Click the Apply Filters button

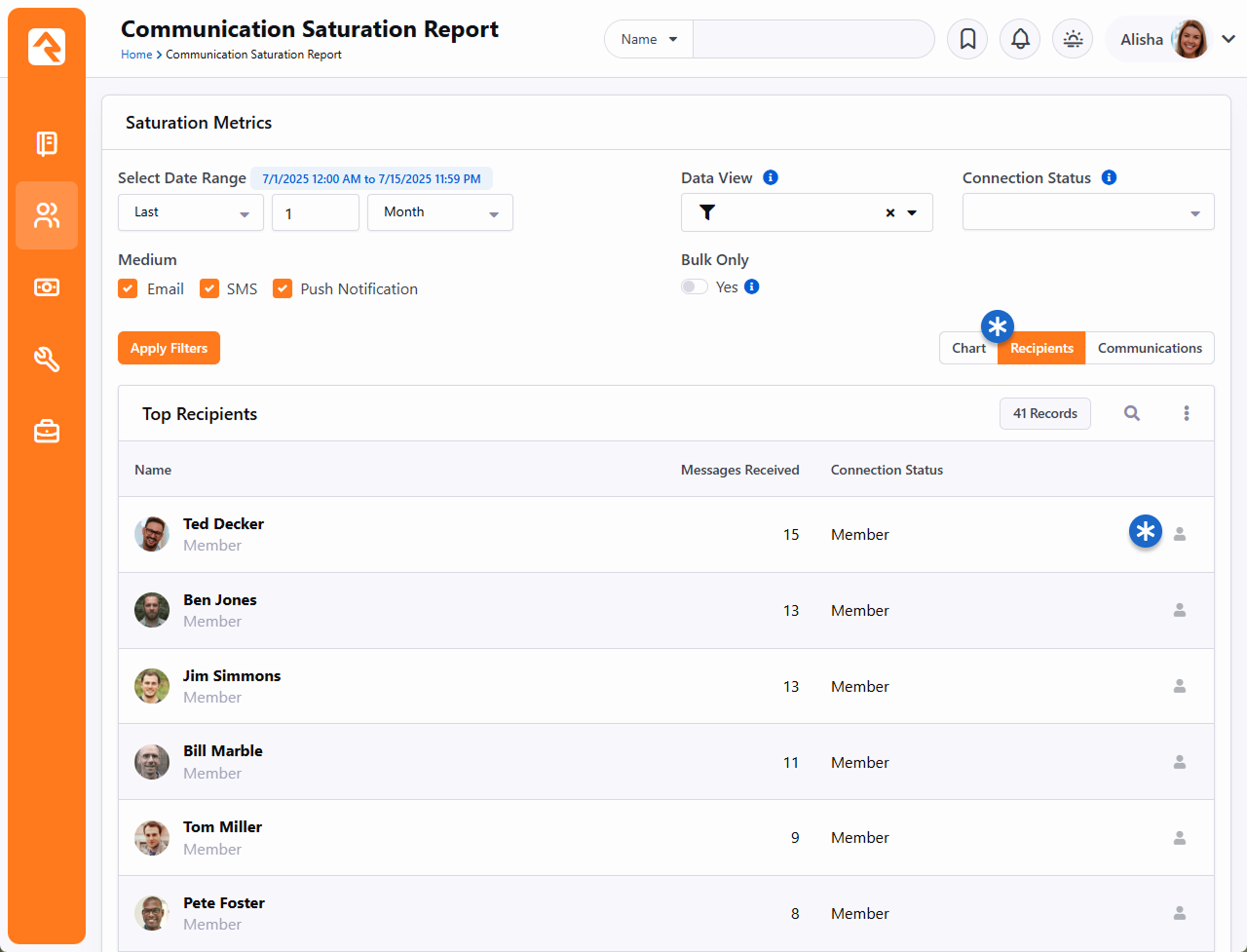[169, 348]
